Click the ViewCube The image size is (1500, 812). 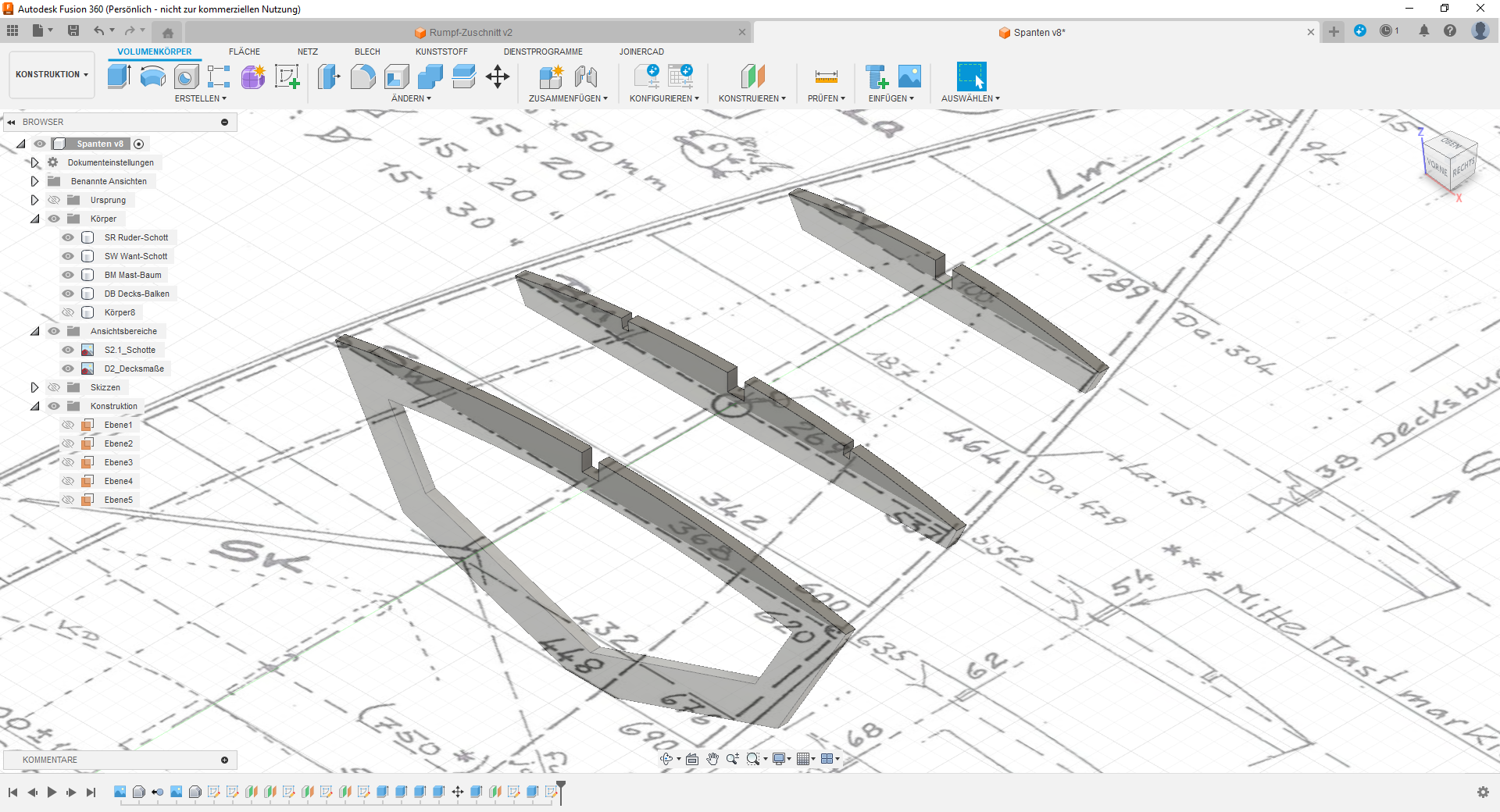pos(1452,162)
